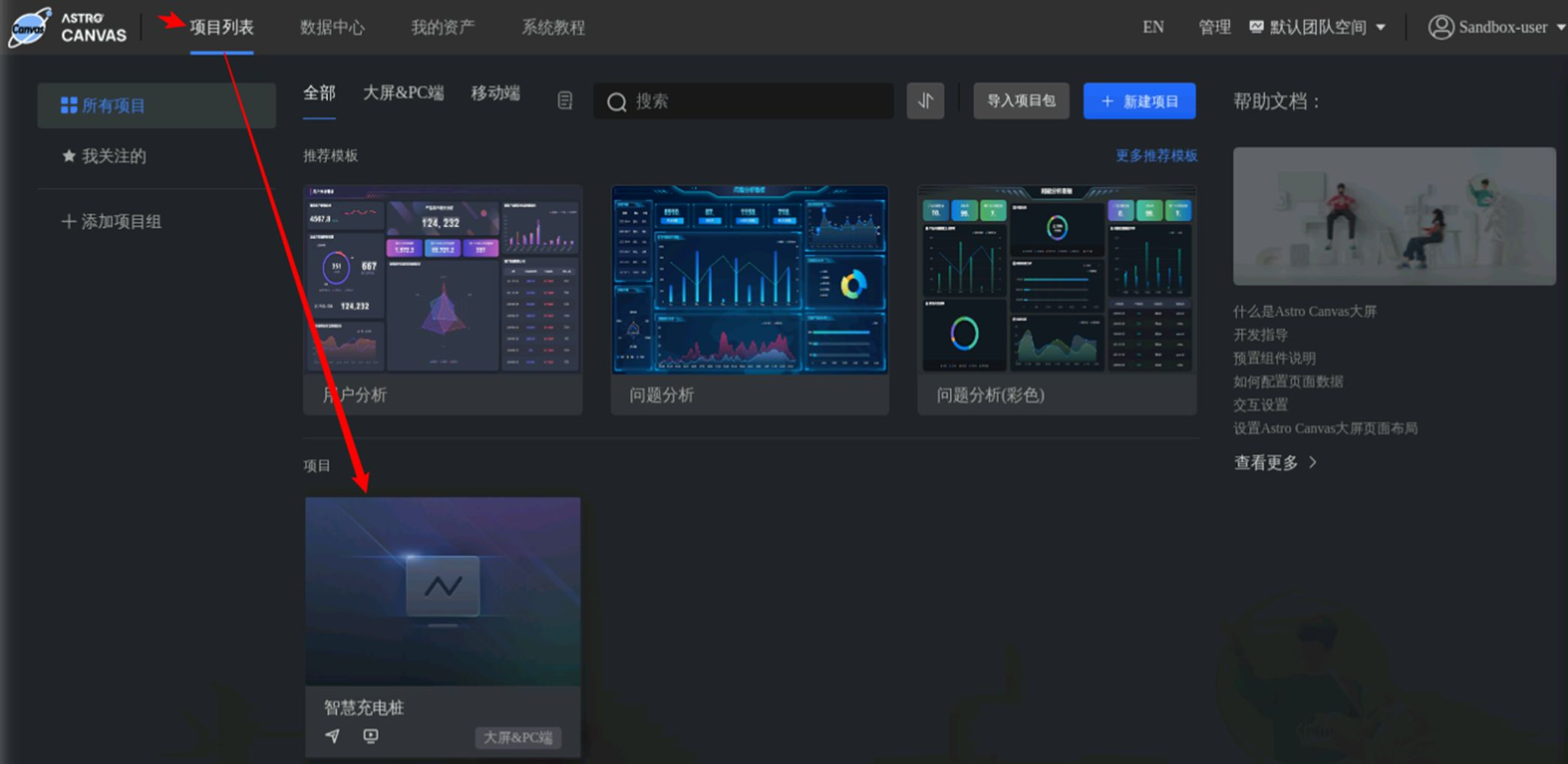Viewport: 1568px width, 764px height.
Task: Open the 用户分析 template thumbnail
Action: (443, 279)
